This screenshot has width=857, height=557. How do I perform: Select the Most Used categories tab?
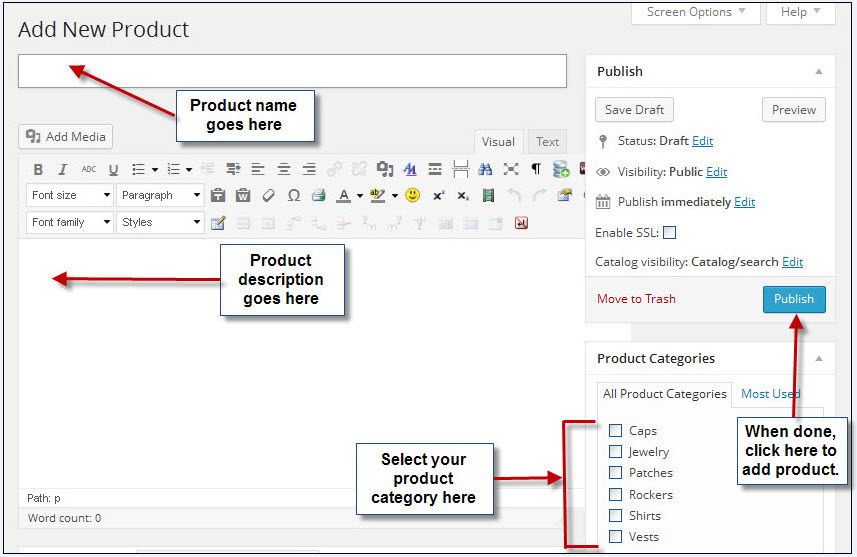click(x=771, y=394)
